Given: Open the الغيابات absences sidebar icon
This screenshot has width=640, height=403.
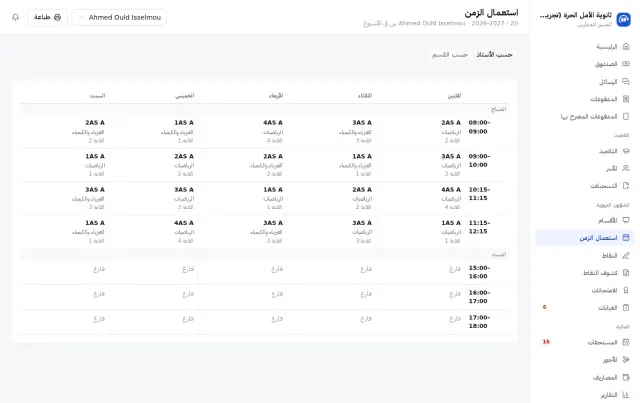Looking at the screenshot, I should pyautogui.click(x=626, y=307).
